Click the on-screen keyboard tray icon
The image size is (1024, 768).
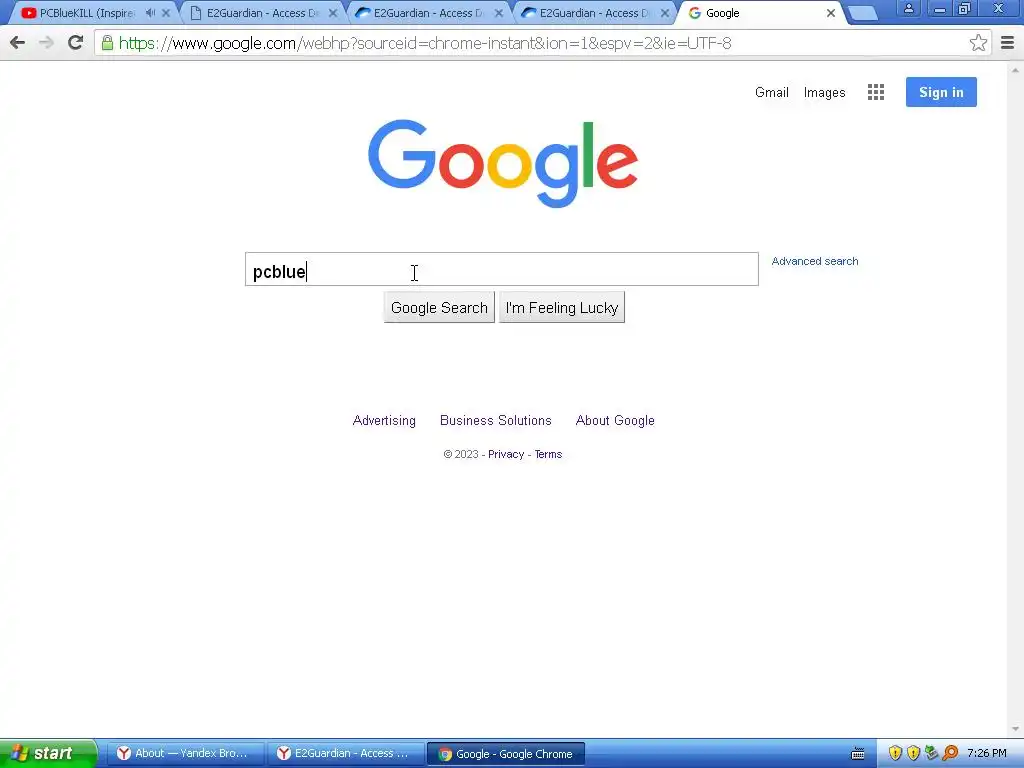[858, 754]
